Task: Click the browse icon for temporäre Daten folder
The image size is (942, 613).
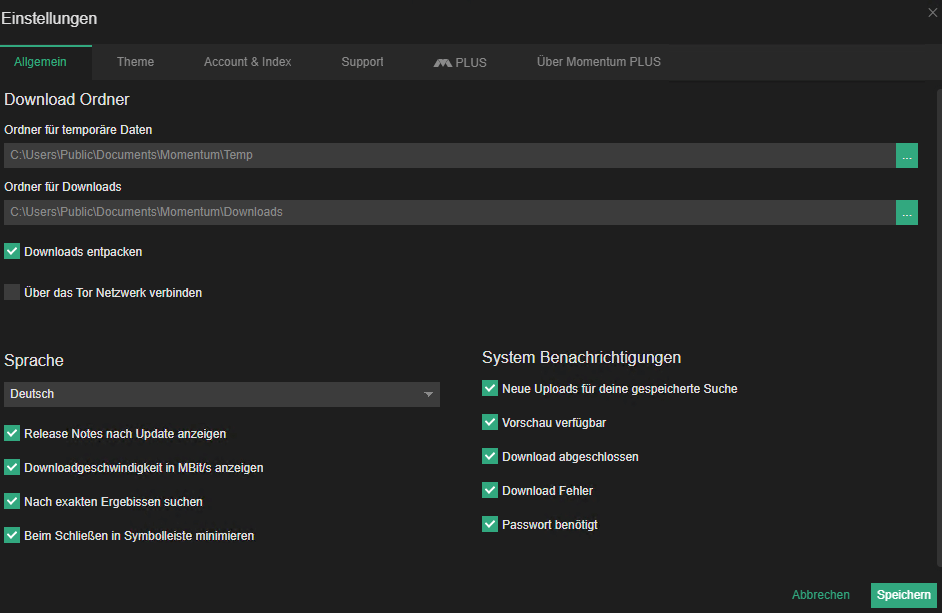Action: pos(906,155)
